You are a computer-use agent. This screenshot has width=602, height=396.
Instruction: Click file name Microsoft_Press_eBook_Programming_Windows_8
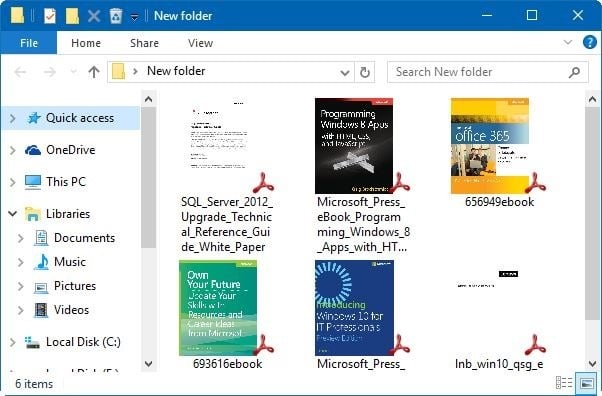[363, 224]
